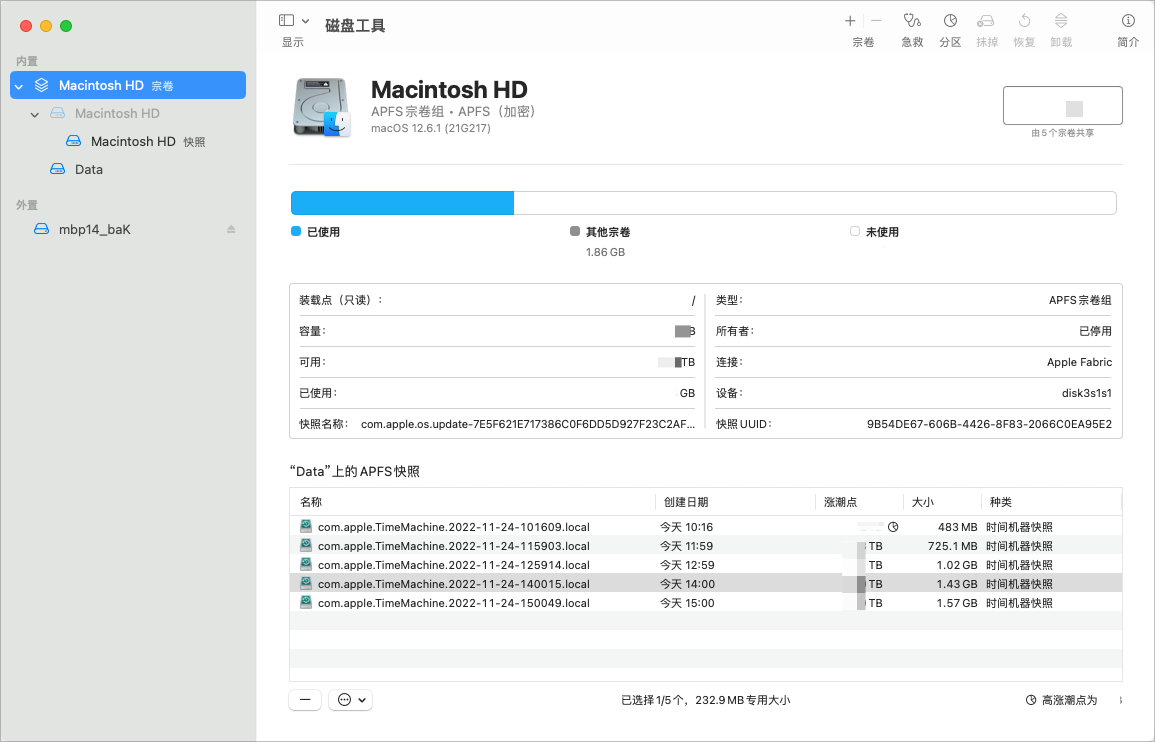This screenshot has width=1155, height=742.
Task: Open the 简介 (Info) panel icon
Action: point(1128,21)
